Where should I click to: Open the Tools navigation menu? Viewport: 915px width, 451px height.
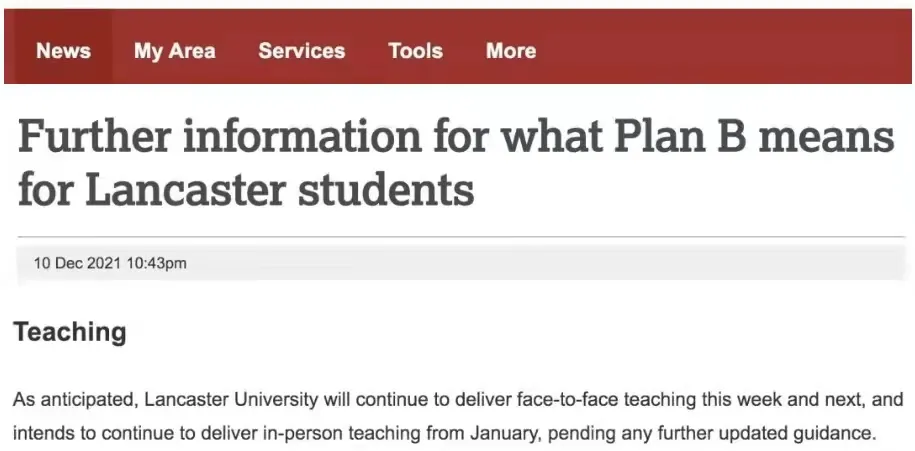(x=415, y=51)
